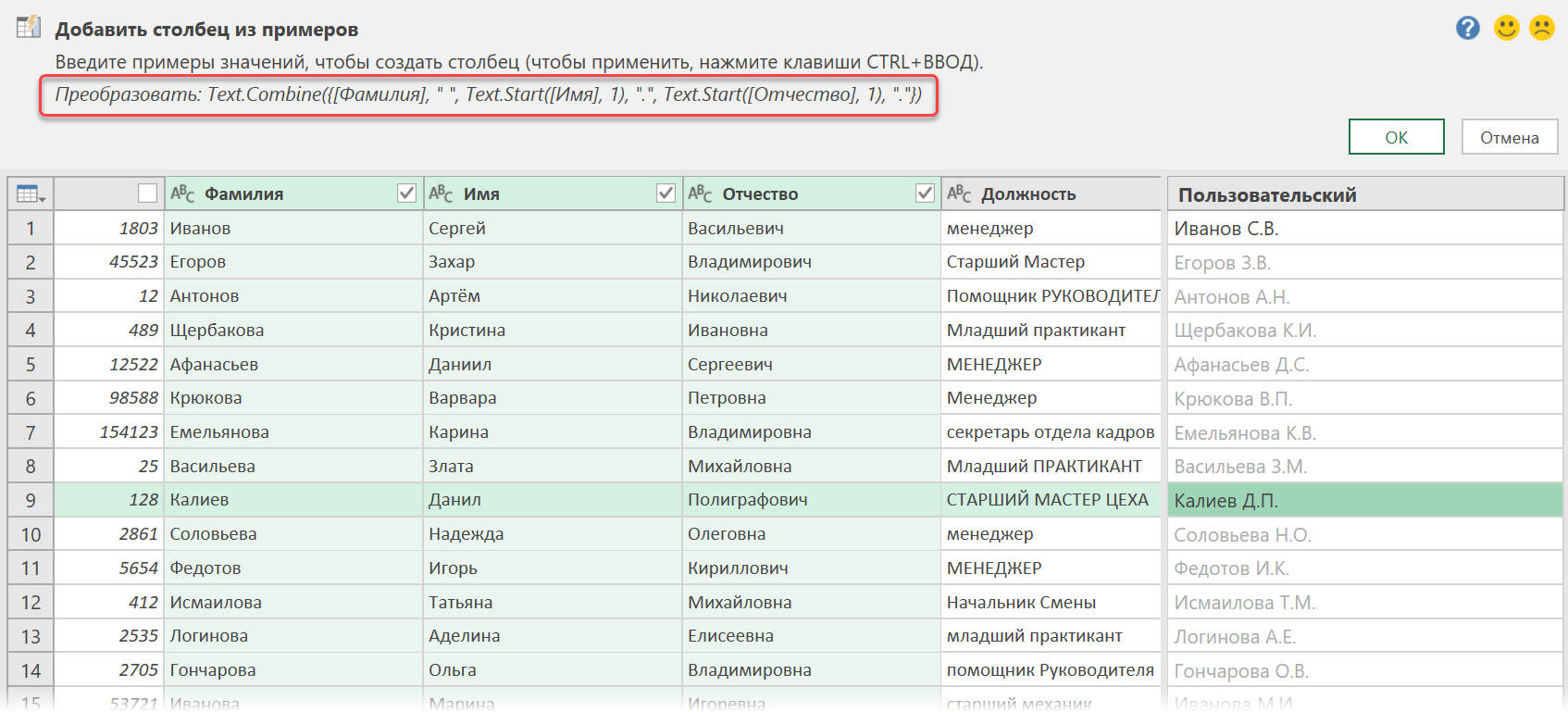The height and width of the screenshot is (712, 1568).
Task: Click the Начальник Смены cell
Action: coord(1051,603)
